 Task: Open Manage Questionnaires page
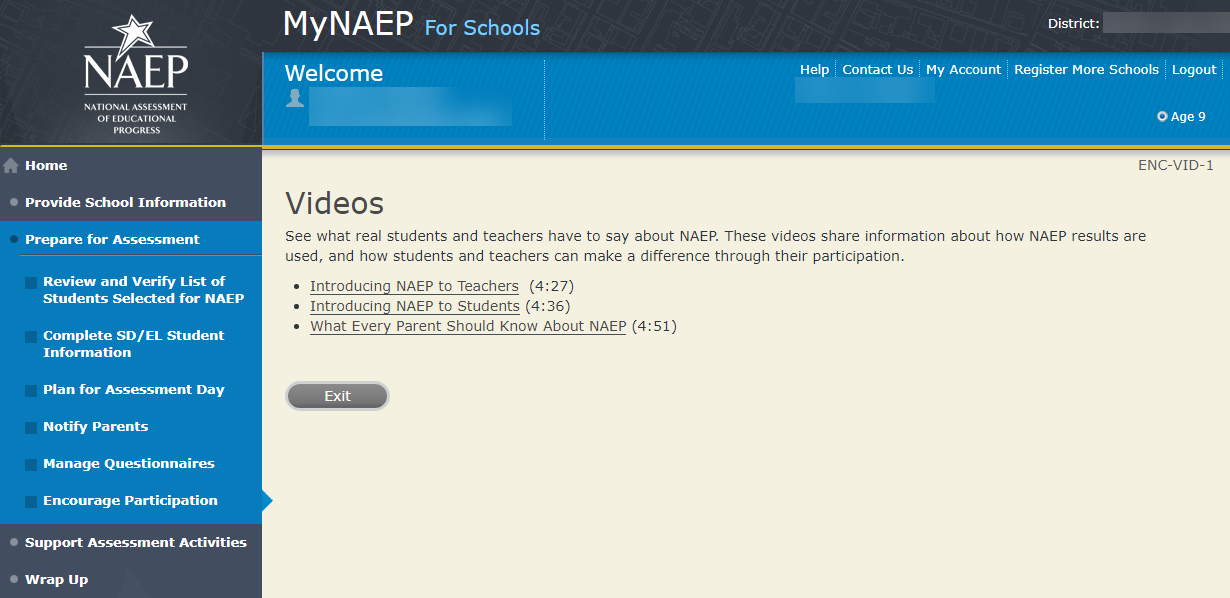click(x=128, y=464)
